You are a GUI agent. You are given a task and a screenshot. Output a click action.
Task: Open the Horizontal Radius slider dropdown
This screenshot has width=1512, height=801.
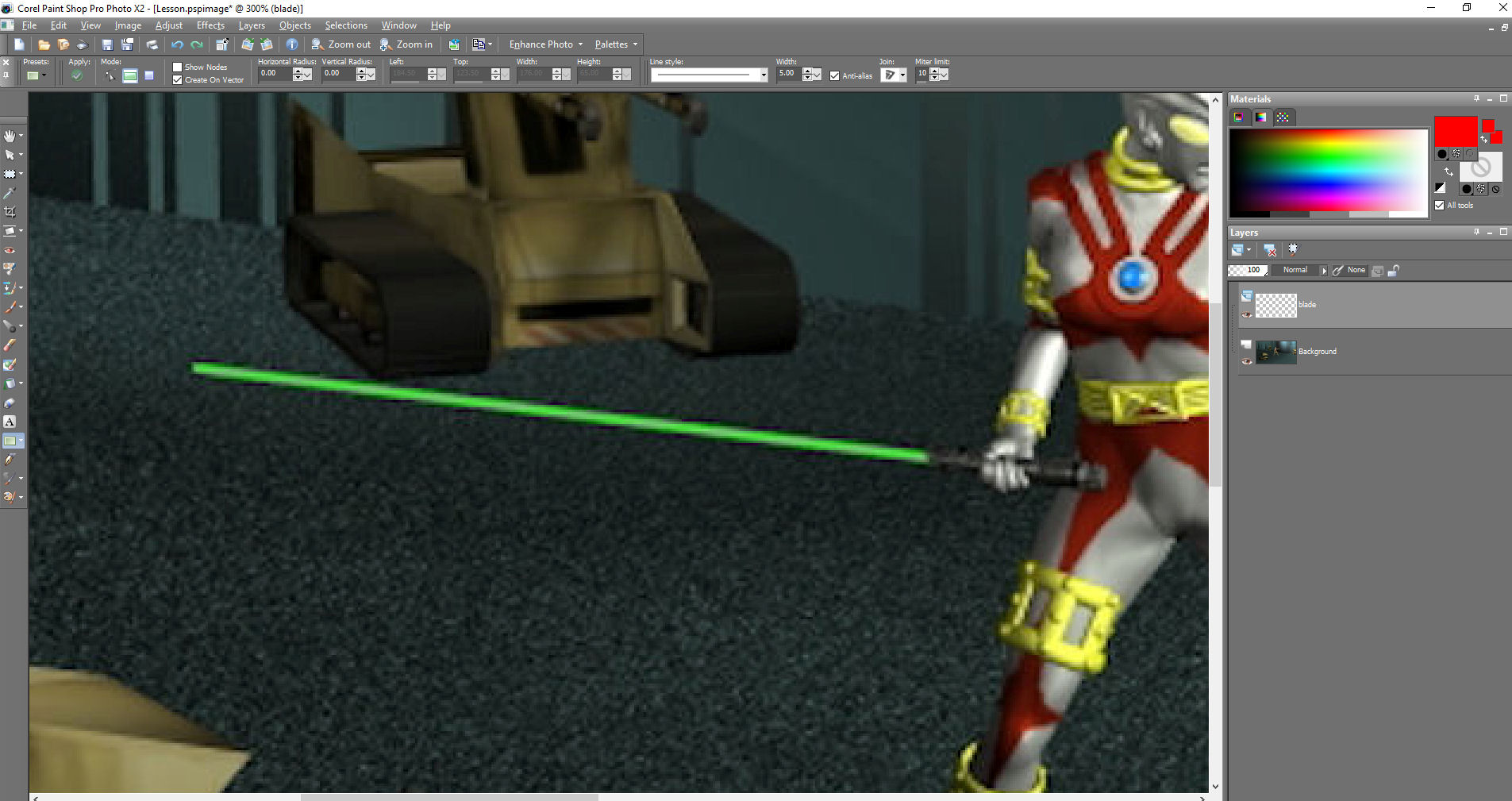[x=307, y=75]
